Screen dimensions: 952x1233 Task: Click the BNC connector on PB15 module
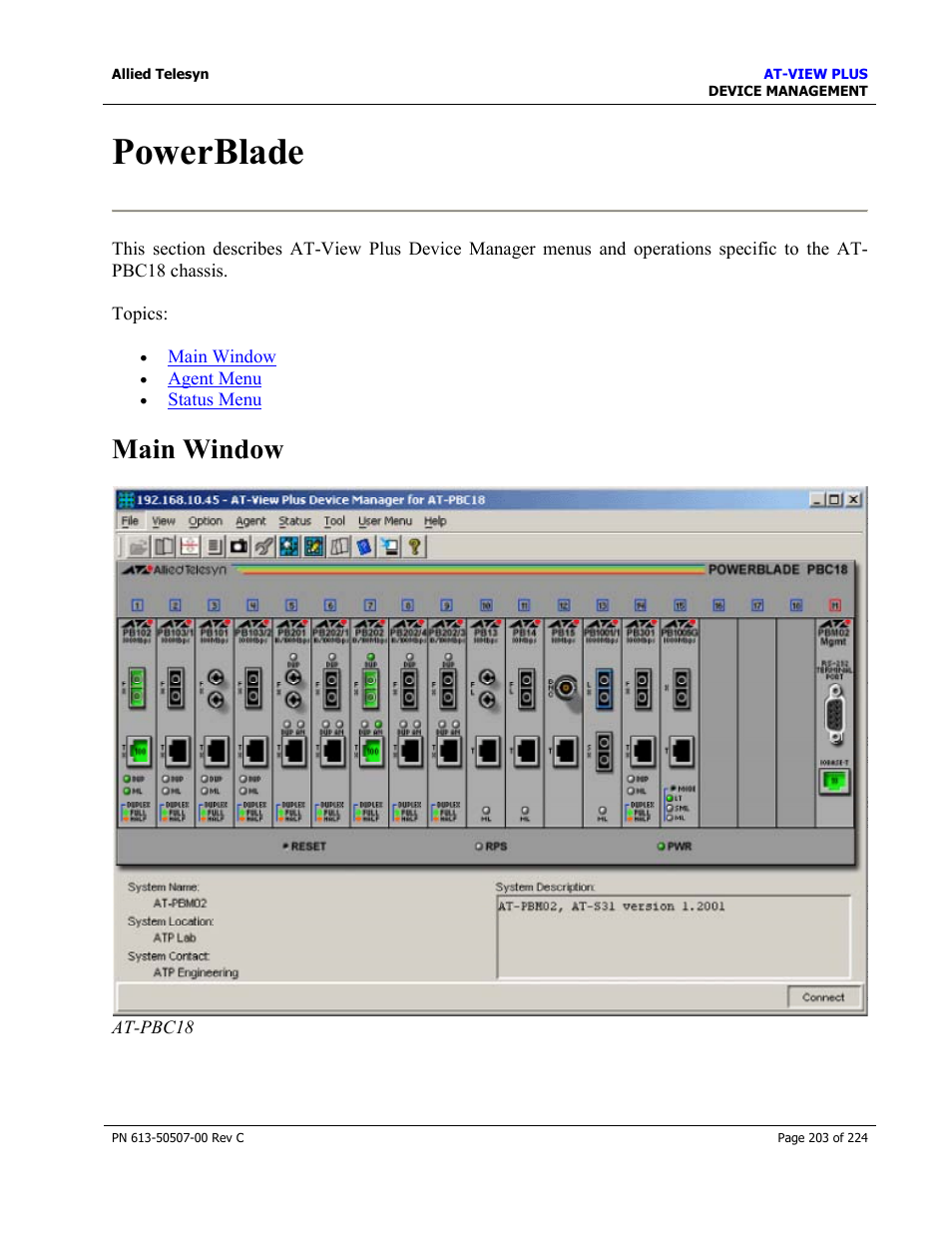point(566,688)
